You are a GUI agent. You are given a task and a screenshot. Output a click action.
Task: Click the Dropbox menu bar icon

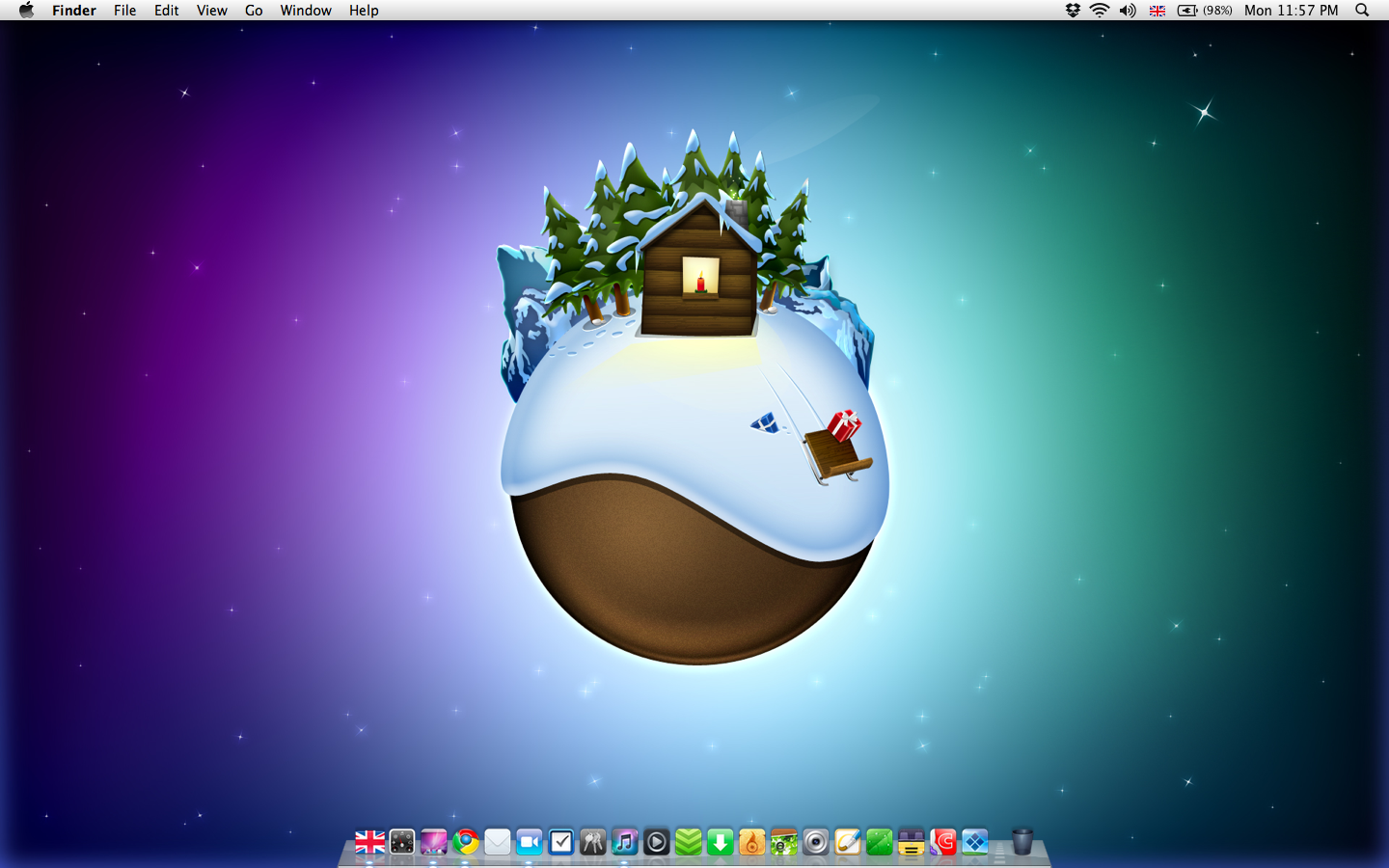pyautogui.click(x=1073, y=11)
